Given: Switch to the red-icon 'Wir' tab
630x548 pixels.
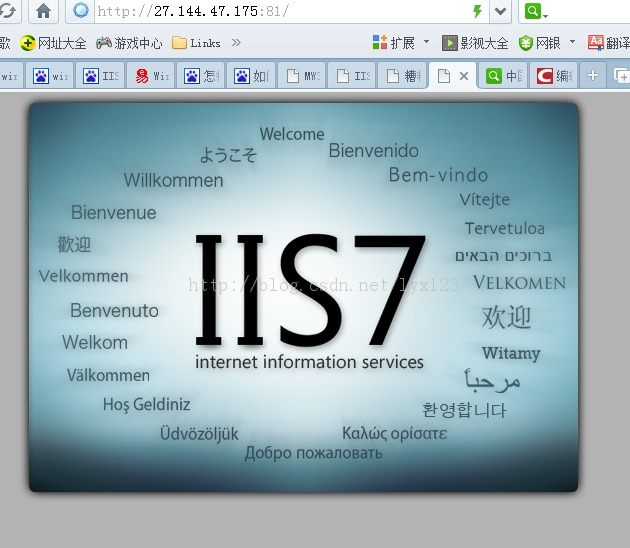Looking at the screenshot, I should pos(151,76).
